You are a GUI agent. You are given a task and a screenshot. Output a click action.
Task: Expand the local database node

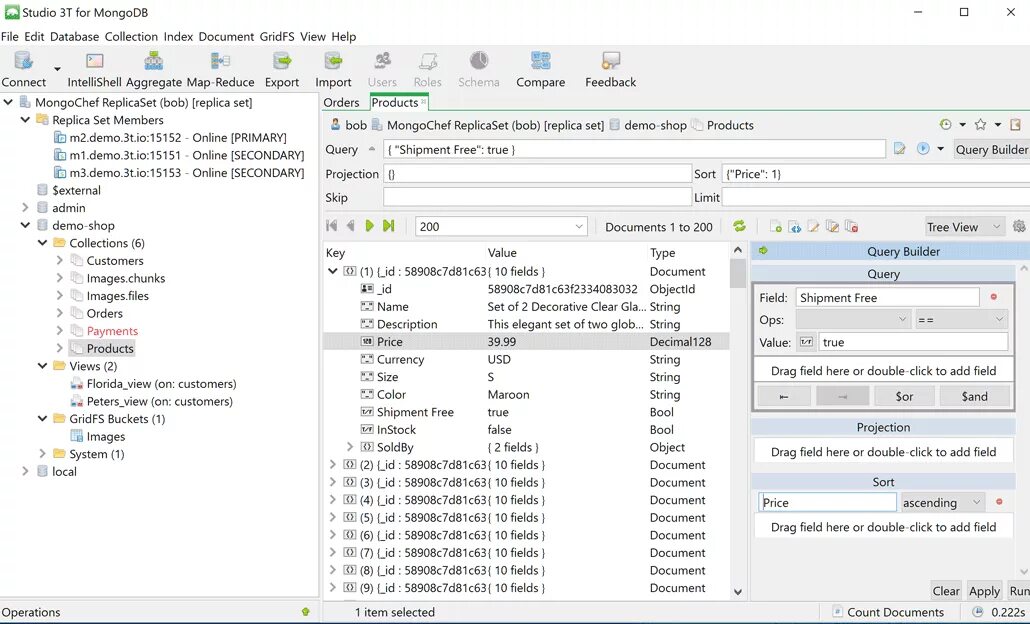pyautogui.click(x=25, y=471)
